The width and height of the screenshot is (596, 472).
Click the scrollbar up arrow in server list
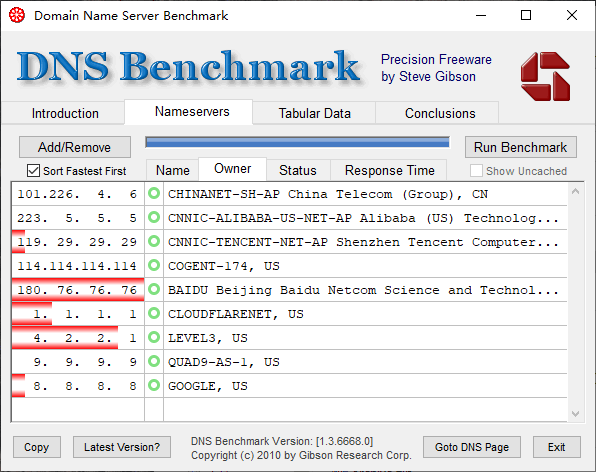(x=575, y=192)
